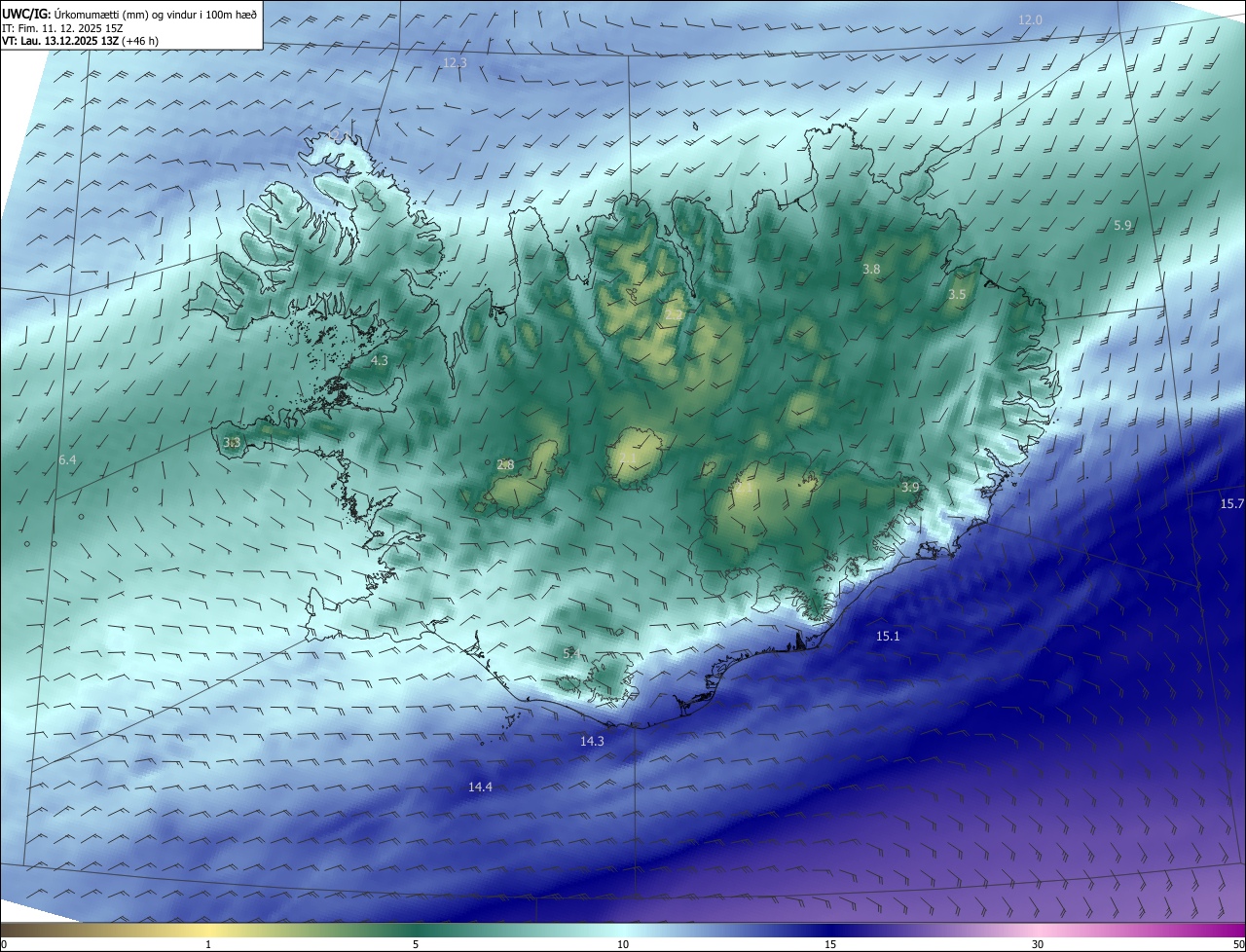Image resolution: width=1246 pixels, height=952 pixels.
Task: Click the map value label 3.8
Action: click(x=871, y=269)
